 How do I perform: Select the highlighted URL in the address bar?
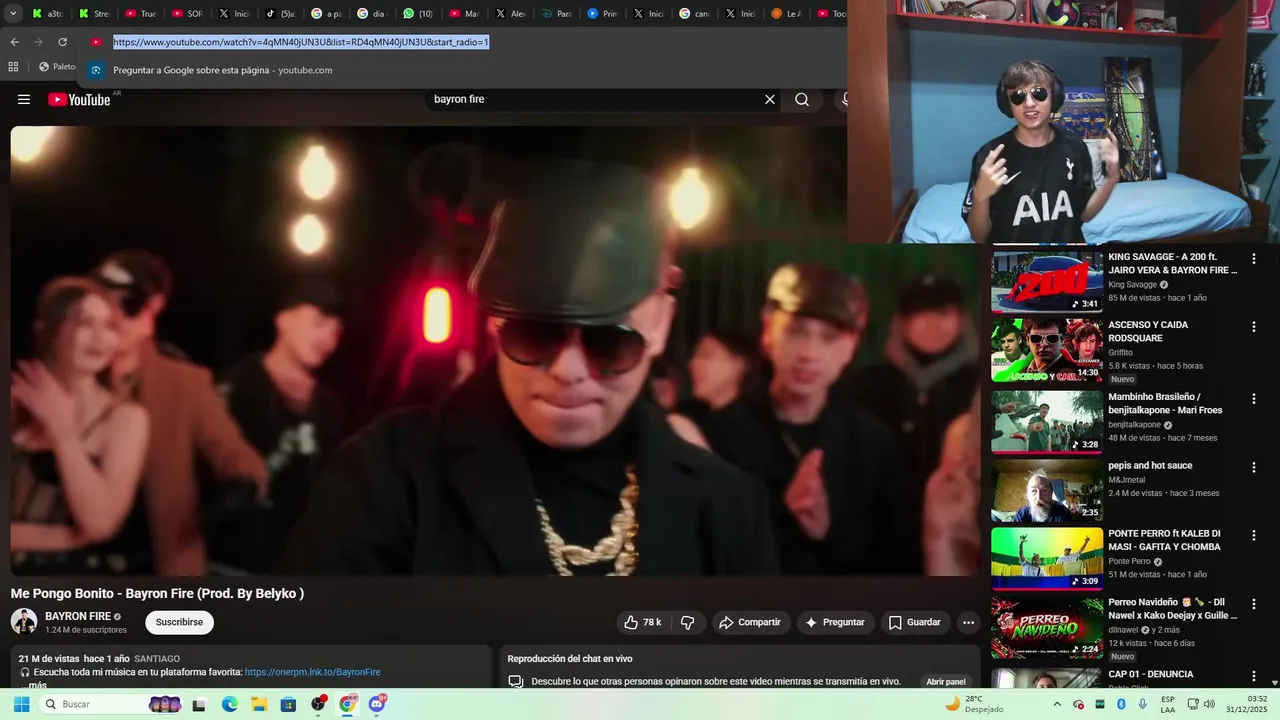tap(301, 42)
